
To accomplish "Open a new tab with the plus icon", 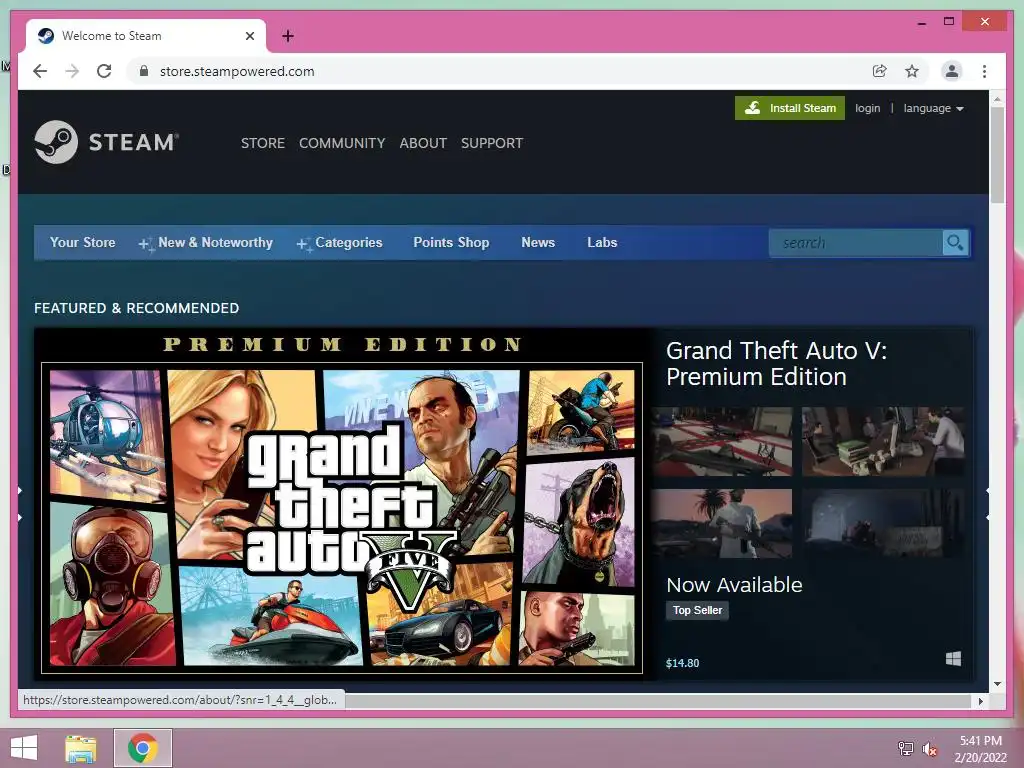I will [288, 36].
